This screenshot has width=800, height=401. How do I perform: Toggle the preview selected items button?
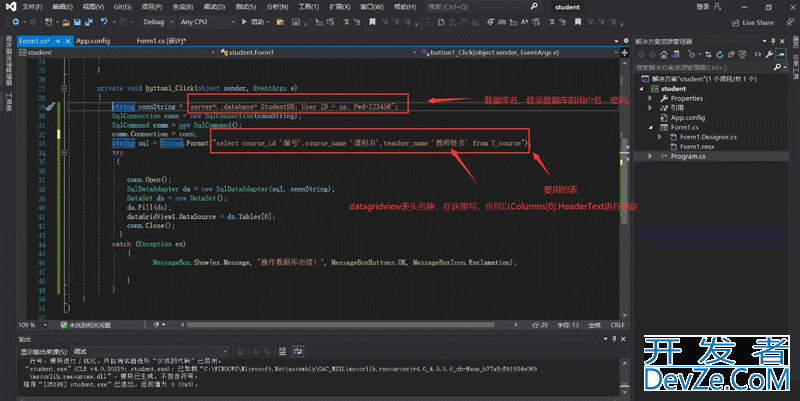[x=781, y=55]
